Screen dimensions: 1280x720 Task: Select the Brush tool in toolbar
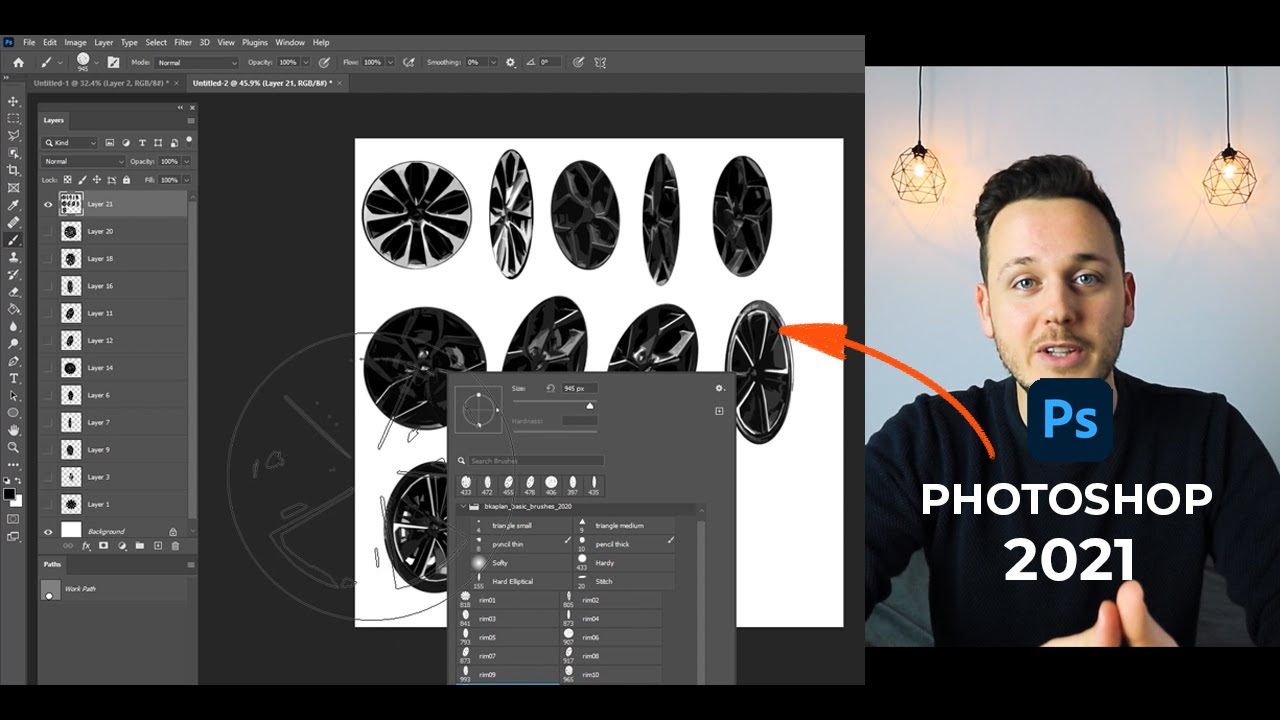[x=14, y=240]
